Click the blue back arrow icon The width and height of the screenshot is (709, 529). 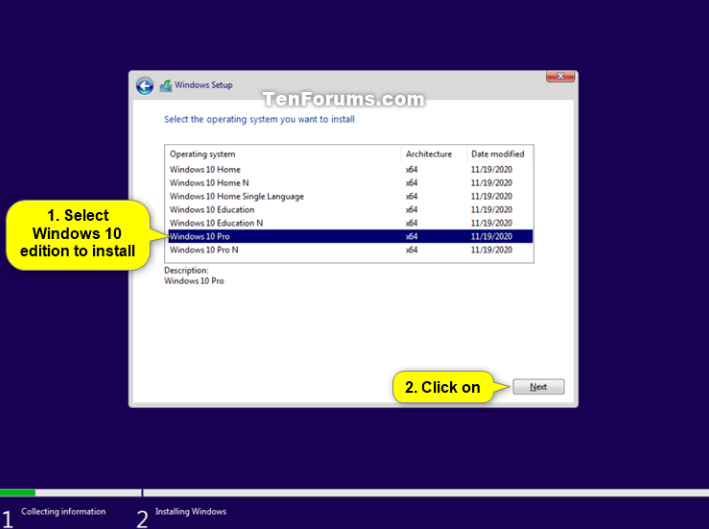pyautogui.click(x=145, y=86)
